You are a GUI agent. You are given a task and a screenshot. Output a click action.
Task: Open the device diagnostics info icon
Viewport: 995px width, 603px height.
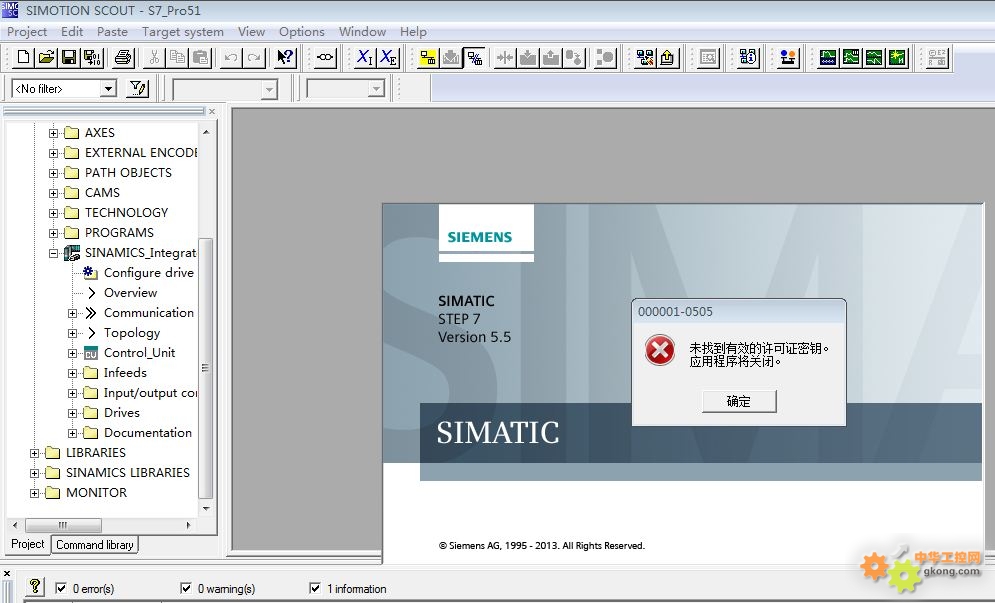[748, 58]
